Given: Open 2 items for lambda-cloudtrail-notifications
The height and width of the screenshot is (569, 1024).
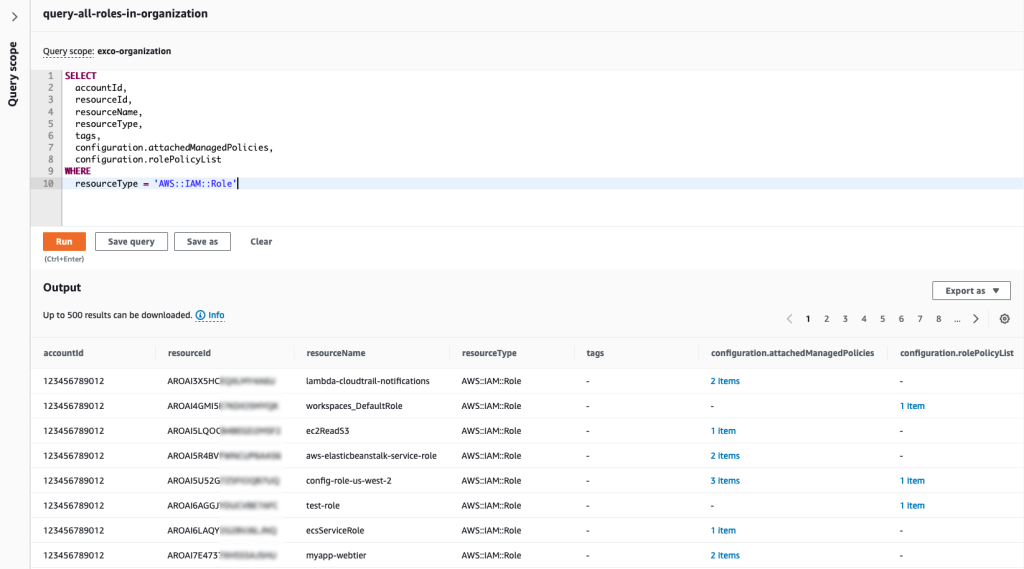Looking at the screenshot, I should 725,381.
